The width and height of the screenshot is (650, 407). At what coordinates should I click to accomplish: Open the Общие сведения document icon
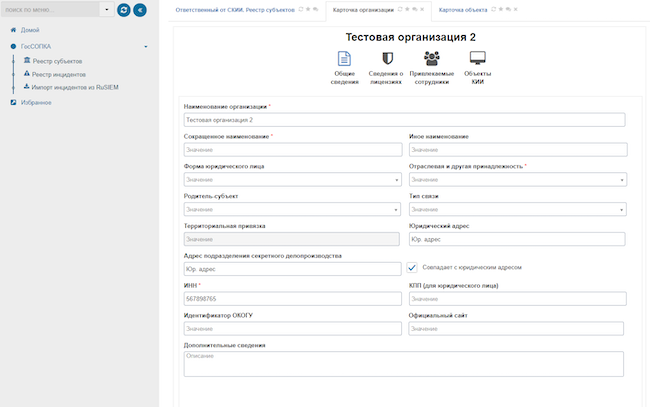[x=344, y=58]
